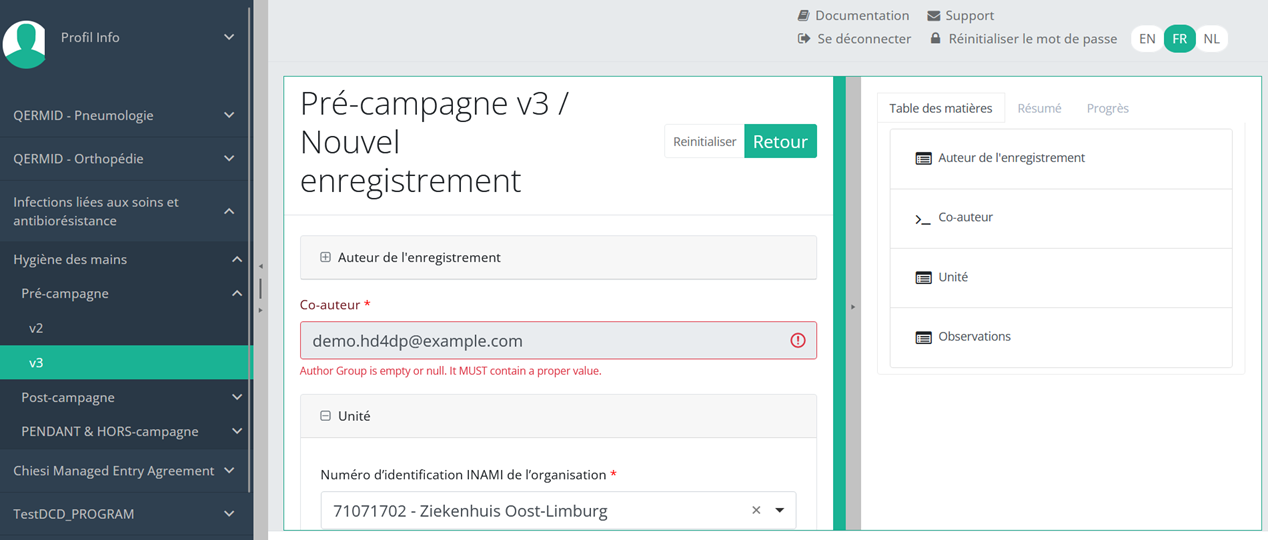
Task: Open the INAMI organisation dropdown arrow
Action: coord(780,511)
